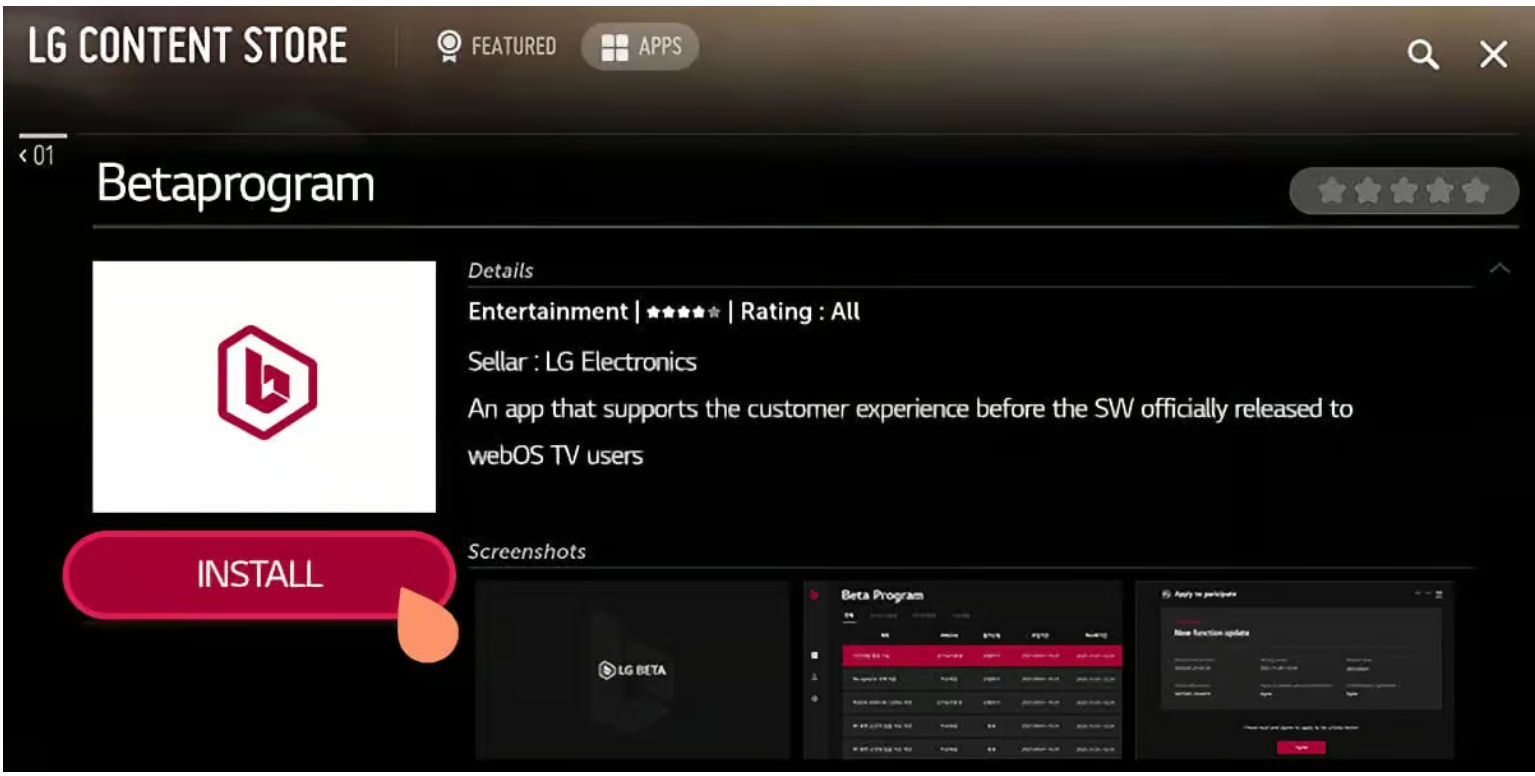Click the app description about webOS TV users
1535x776 pixels.
tap(910, 432)
